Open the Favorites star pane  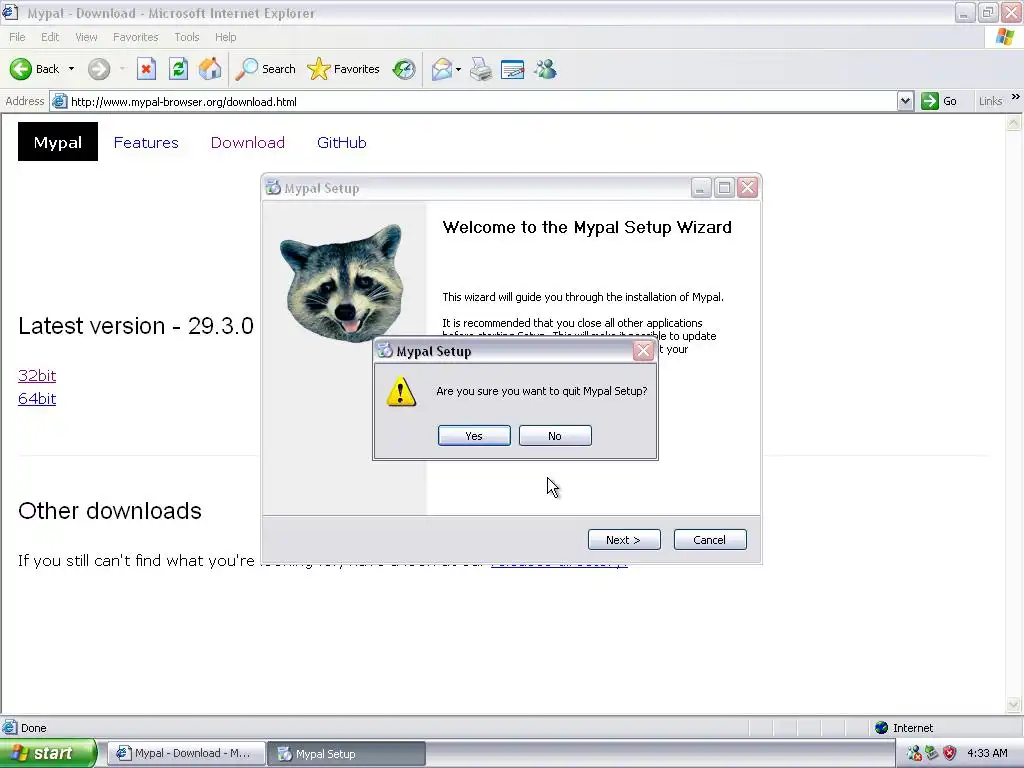[x=344, y=69]
